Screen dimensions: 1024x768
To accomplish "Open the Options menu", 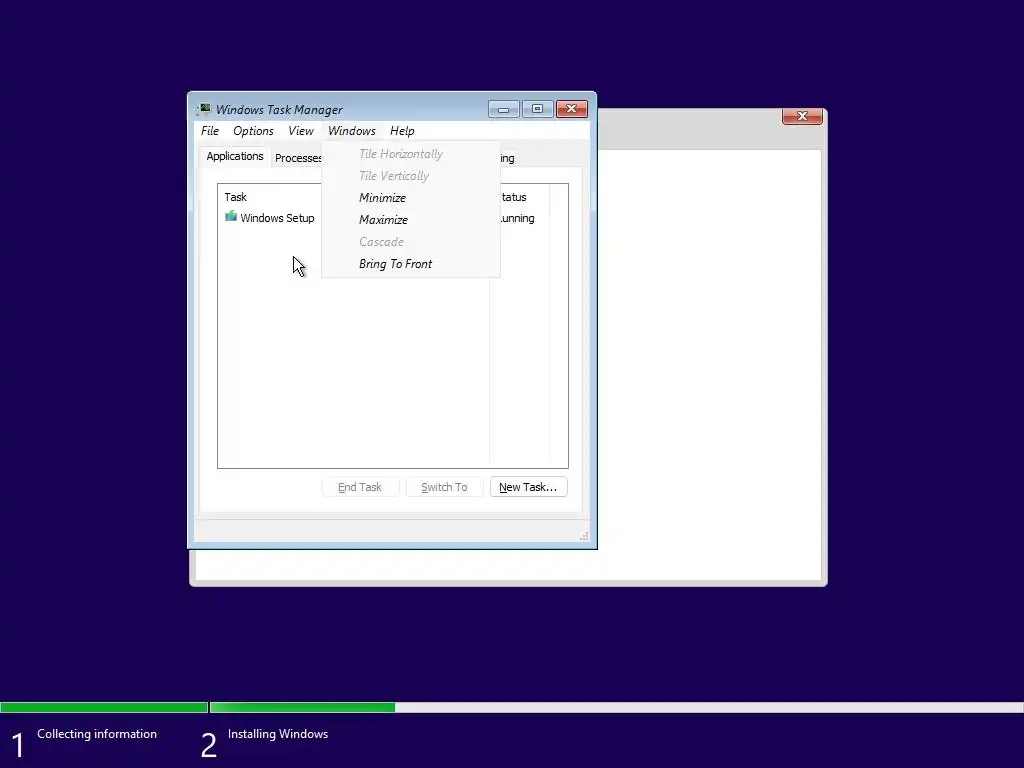I will coord(253,131).
